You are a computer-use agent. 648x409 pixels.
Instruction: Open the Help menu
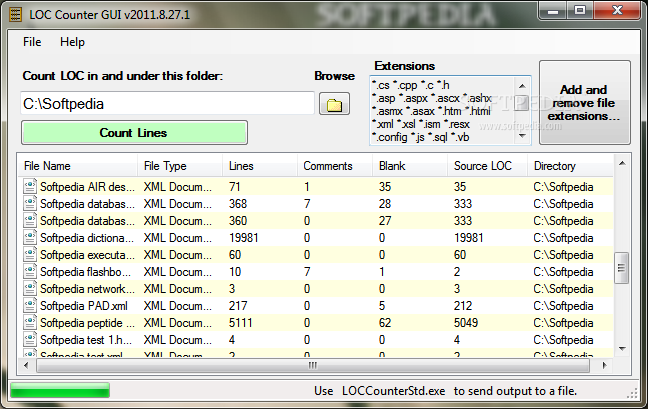tap(72, 42)
